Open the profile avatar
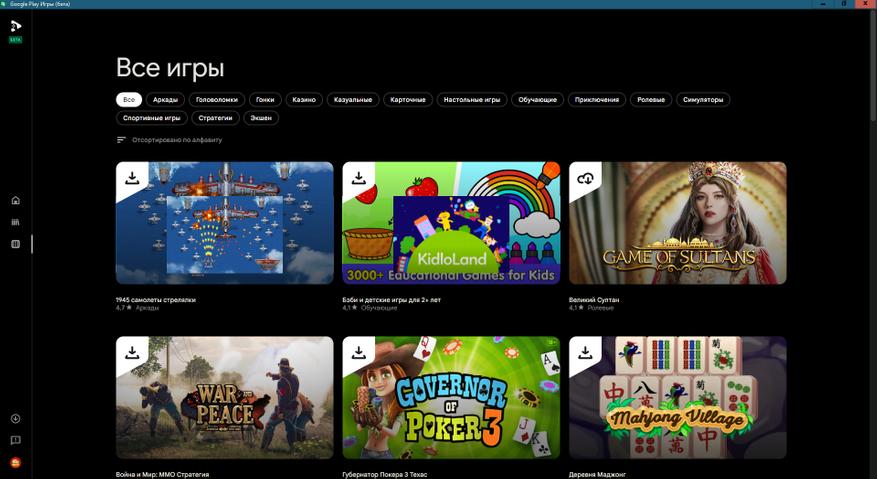This screenshot has width=877, height=479. (x=16, y=463)
